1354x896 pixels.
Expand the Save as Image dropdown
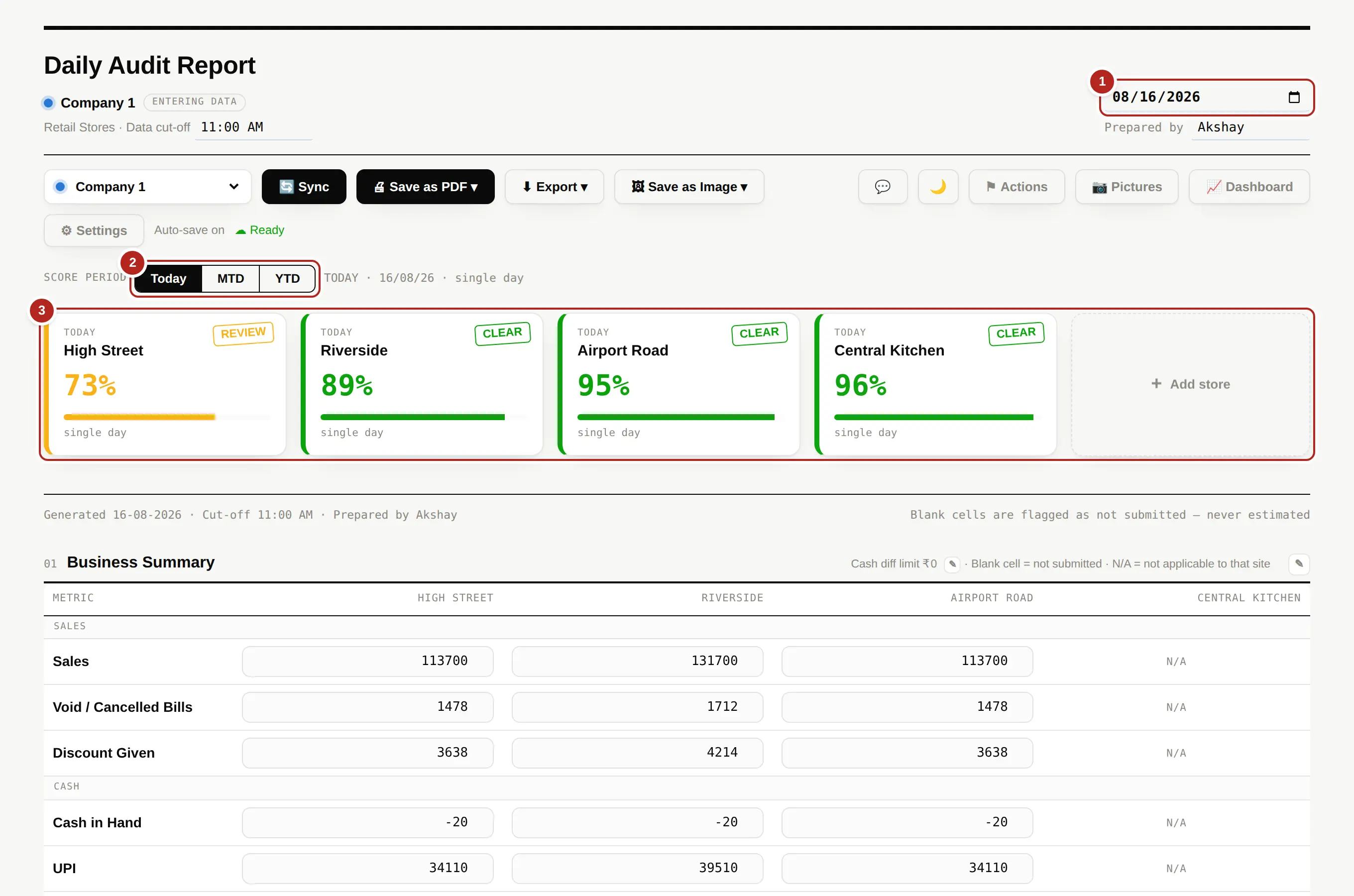[x=689, y=187]
